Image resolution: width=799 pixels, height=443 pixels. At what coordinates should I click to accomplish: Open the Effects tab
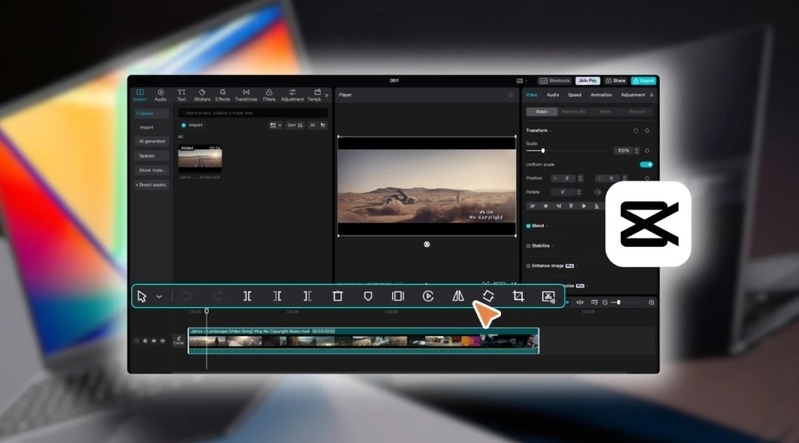coord(223,95)
